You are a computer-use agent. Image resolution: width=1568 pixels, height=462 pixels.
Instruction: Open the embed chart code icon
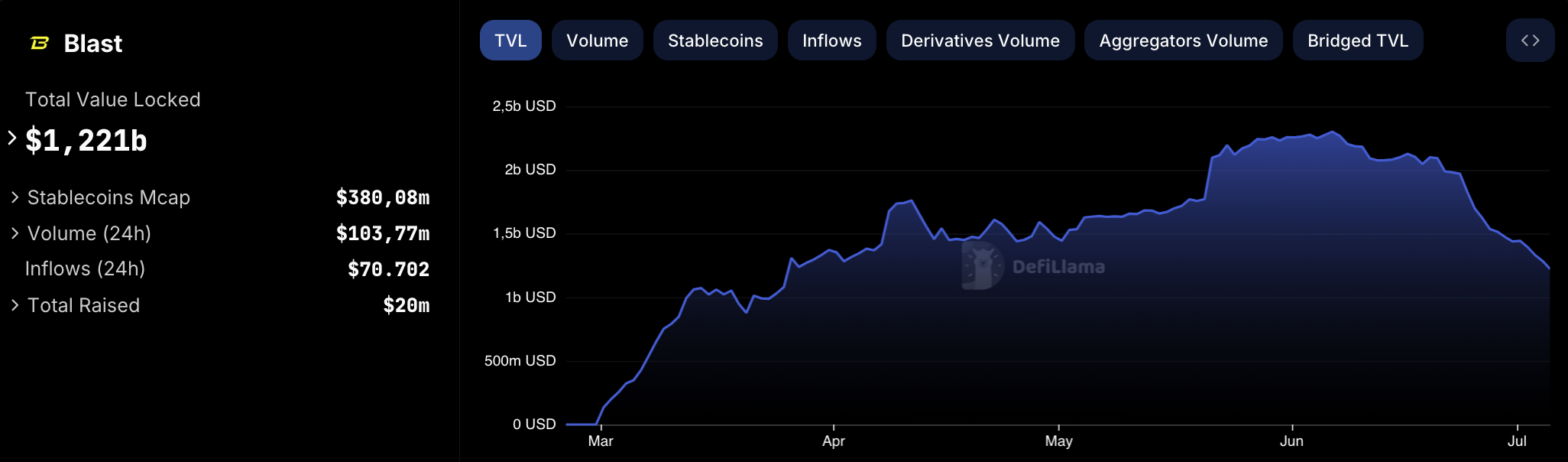[1530, 41]
